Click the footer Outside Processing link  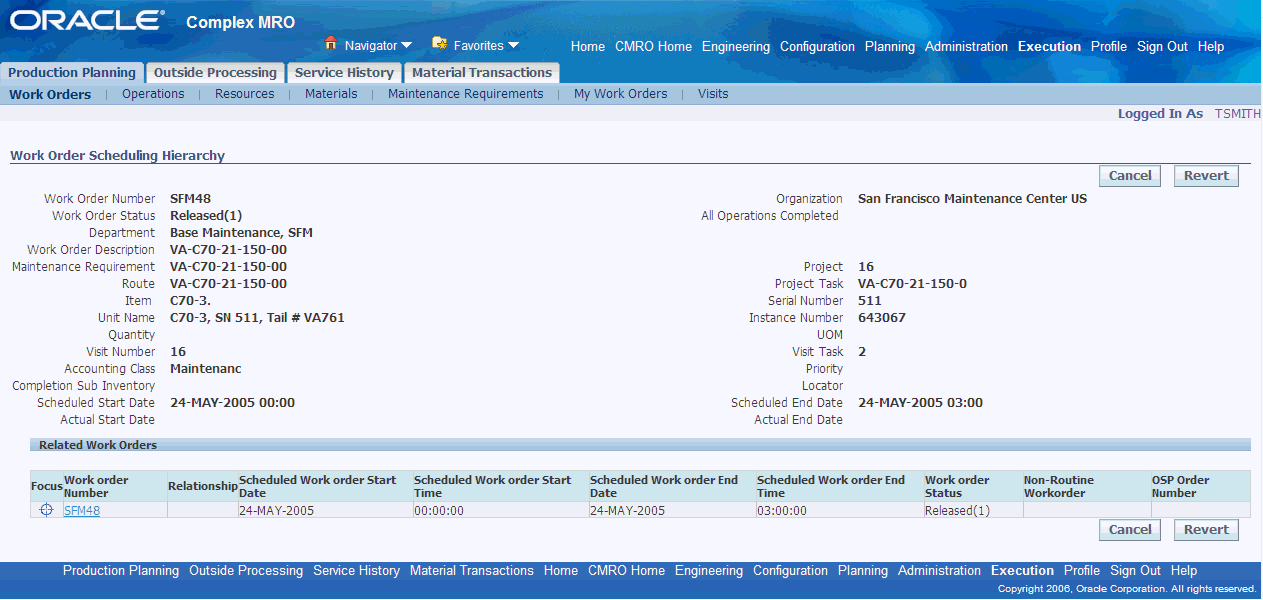[x=246, y=571]
